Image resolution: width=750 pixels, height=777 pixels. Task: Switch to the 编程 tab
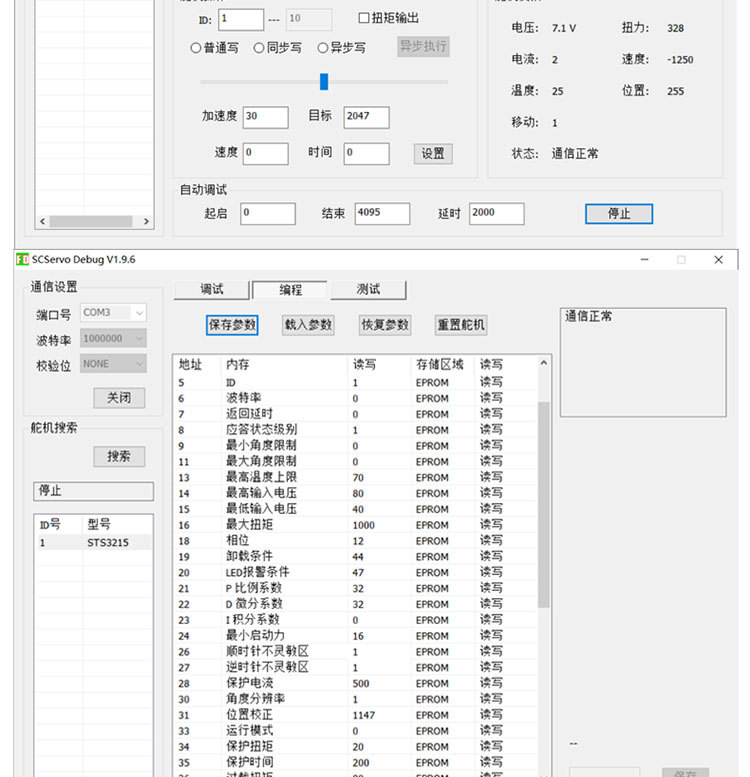pos(290,290)
